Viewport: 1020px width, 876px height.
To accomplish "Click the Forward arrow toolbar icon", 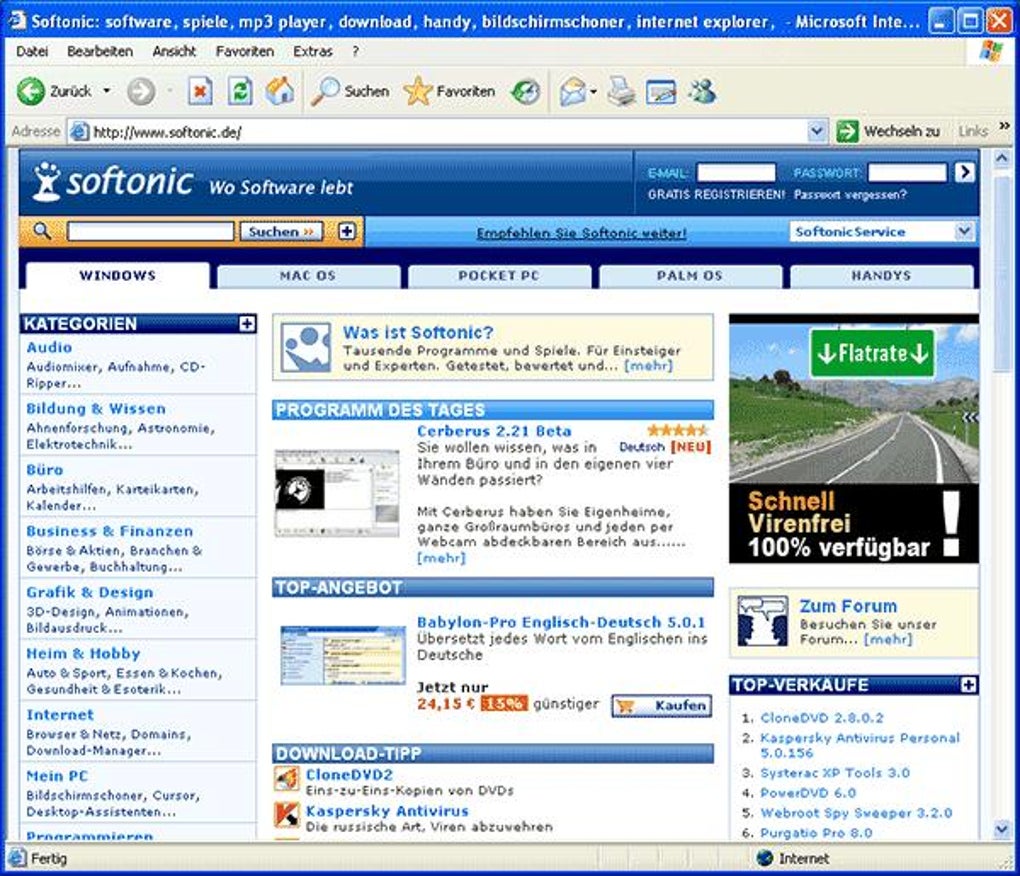I will [141, 91].
